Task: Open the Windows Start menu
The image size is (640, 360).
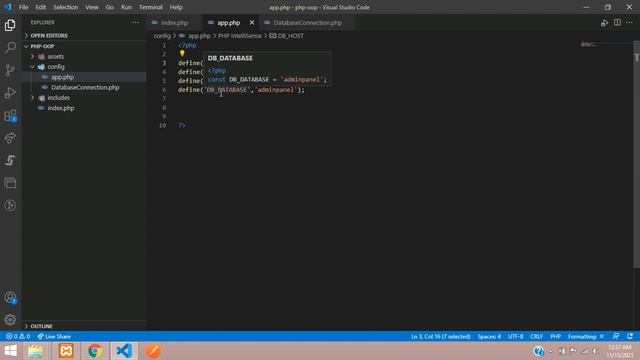Action: tap(11, 351)
